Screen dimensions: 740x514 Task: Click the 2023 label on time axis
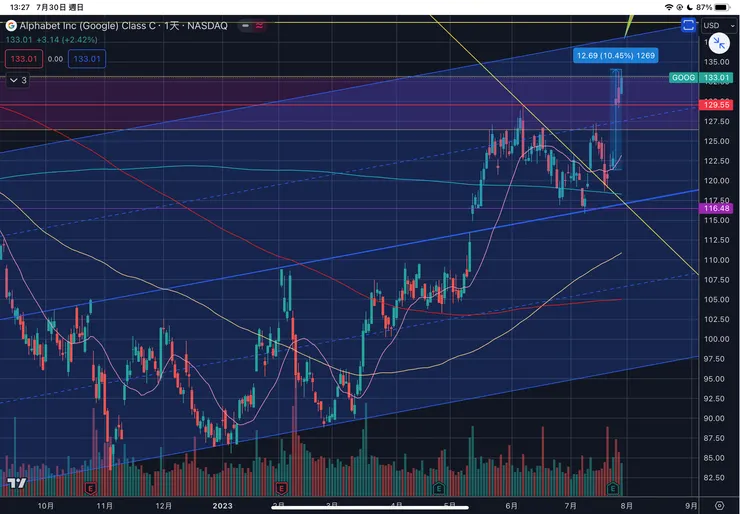tap(222, 506)
